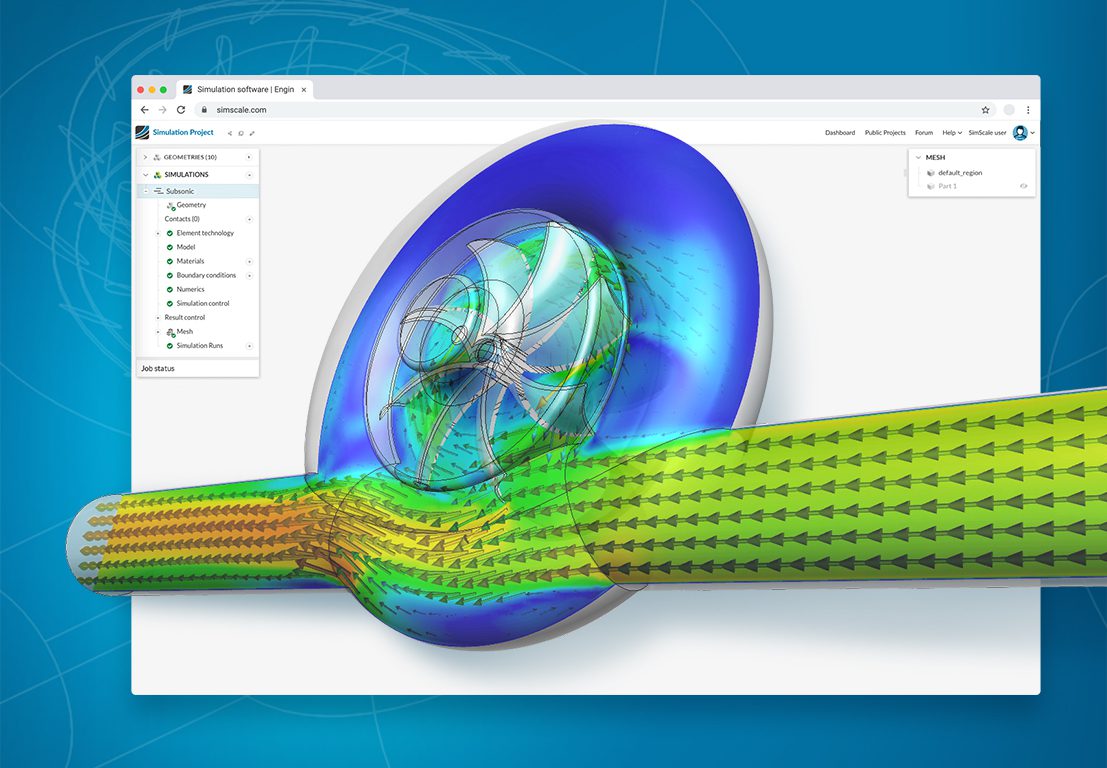Click the GEOMETRIES section icon
Image resolution: width=1107 pixels, height=768 pixels.
tap(157, 157)
